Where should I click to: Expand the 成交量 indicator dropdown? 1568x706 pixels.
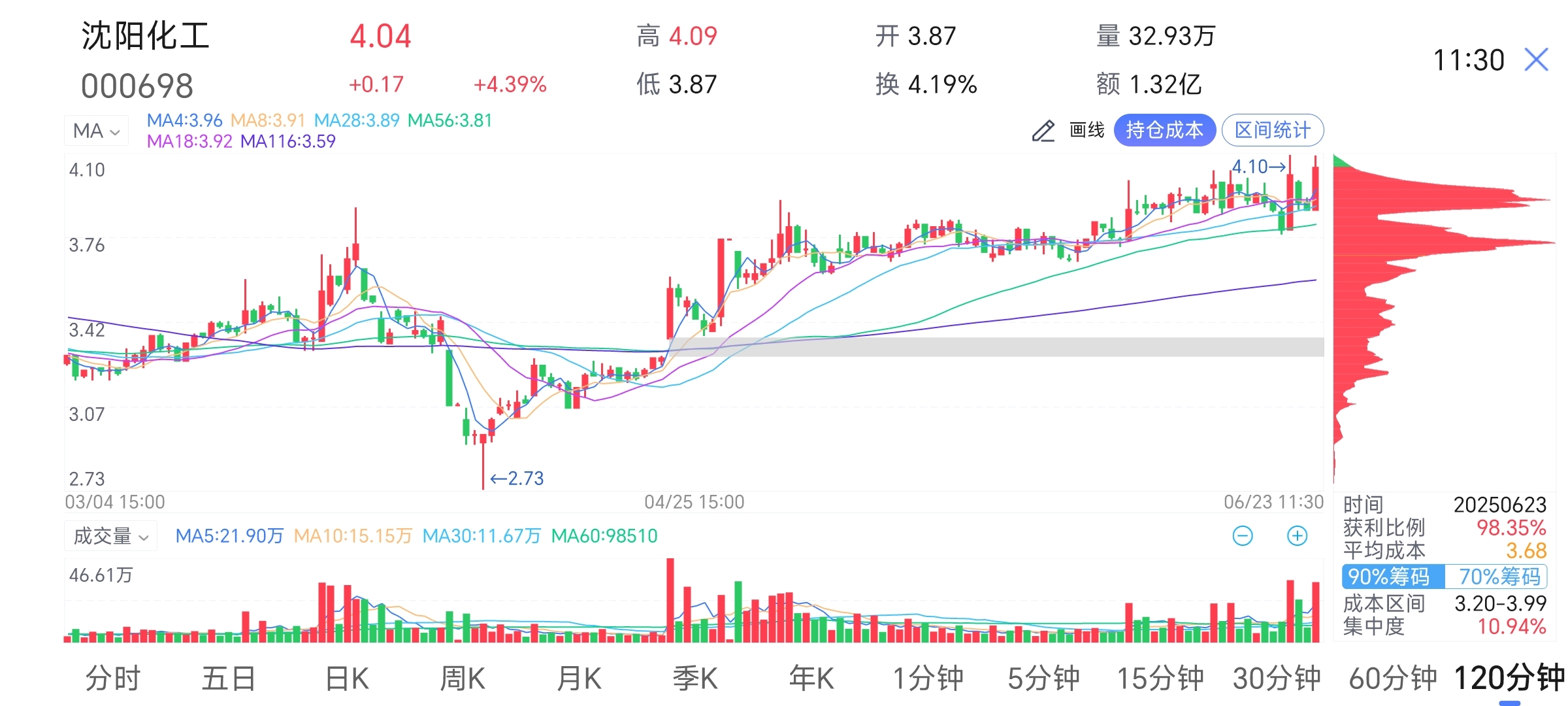pyautogui.click(x=111, y=536)
